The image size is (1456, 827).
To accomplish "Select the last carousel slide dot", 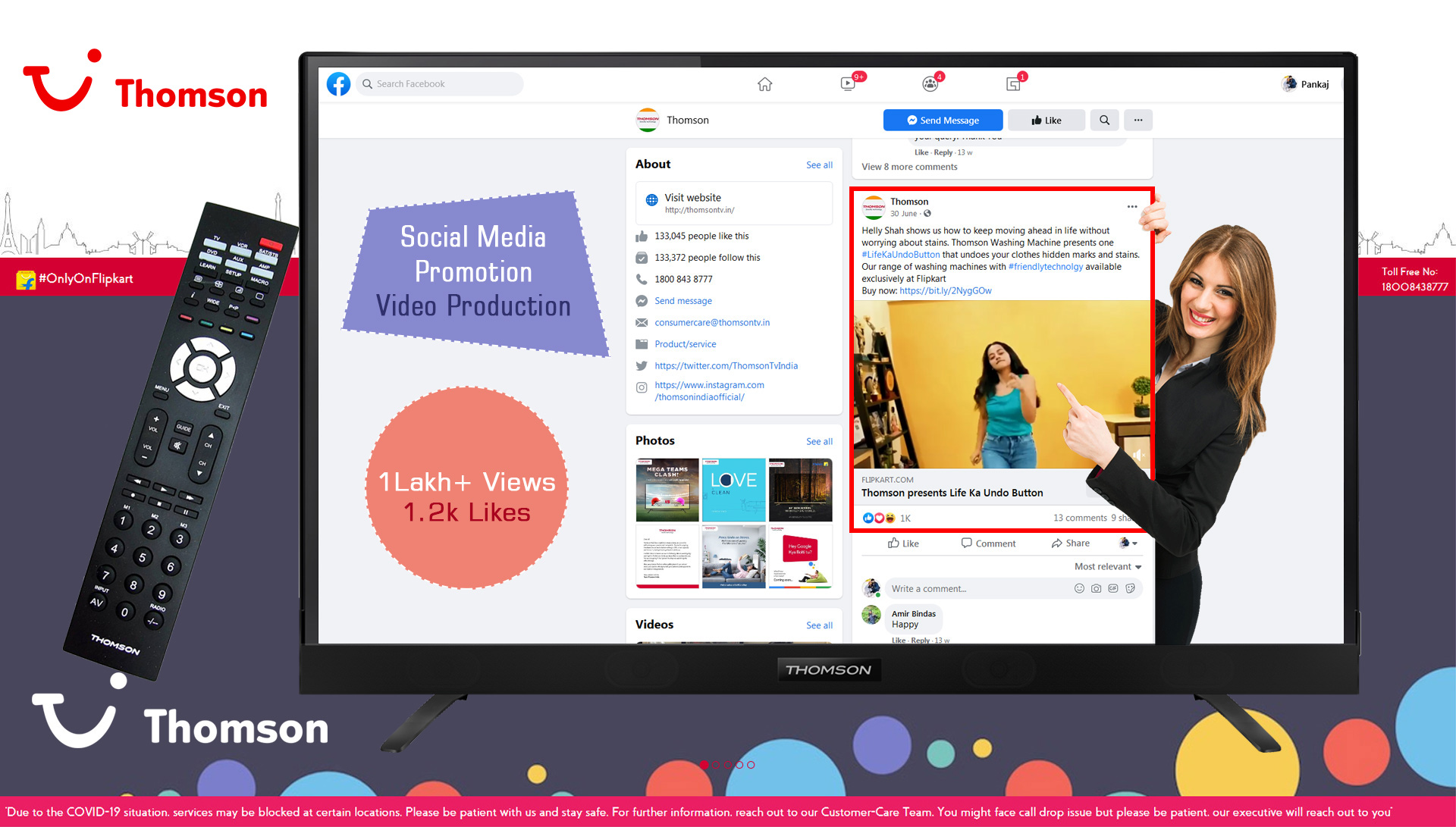I will coord(751,766).
